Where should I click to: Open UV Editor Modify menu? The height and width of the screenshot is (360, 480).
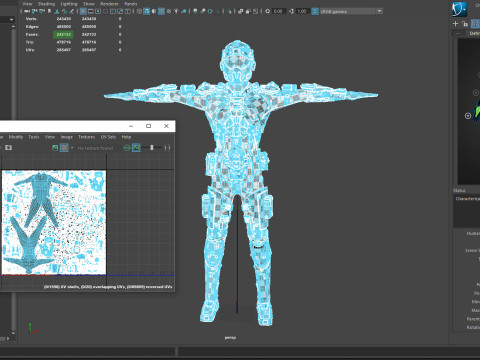point(16,137)
